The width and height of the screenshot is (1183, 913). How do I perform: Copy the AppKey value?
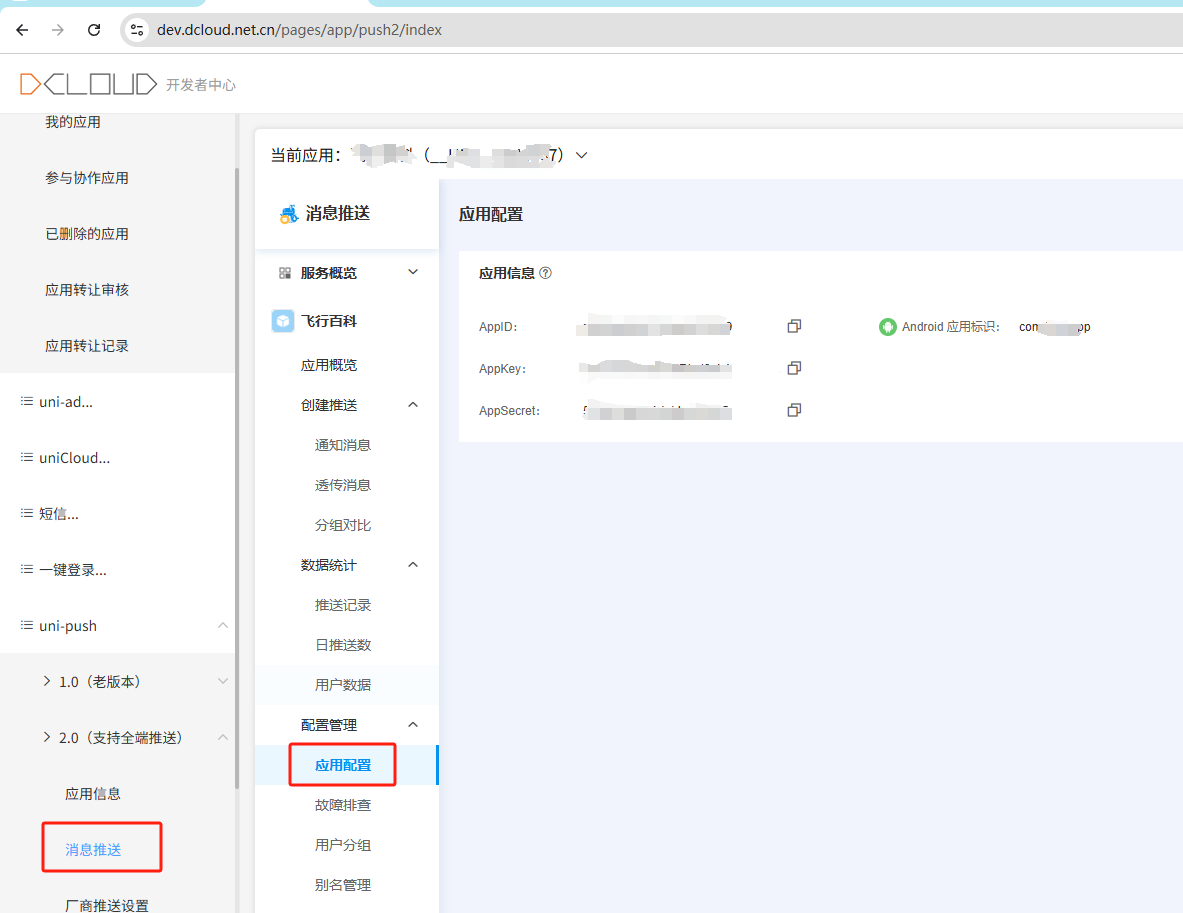coord(794,368)
